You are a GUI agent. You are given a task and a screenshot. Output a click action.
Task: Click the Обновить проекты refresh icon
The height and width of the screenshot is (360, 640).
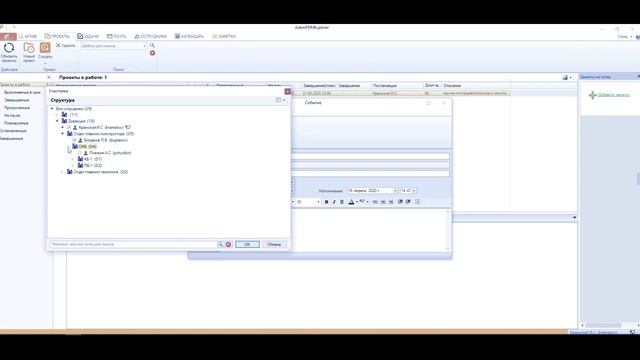9,48
